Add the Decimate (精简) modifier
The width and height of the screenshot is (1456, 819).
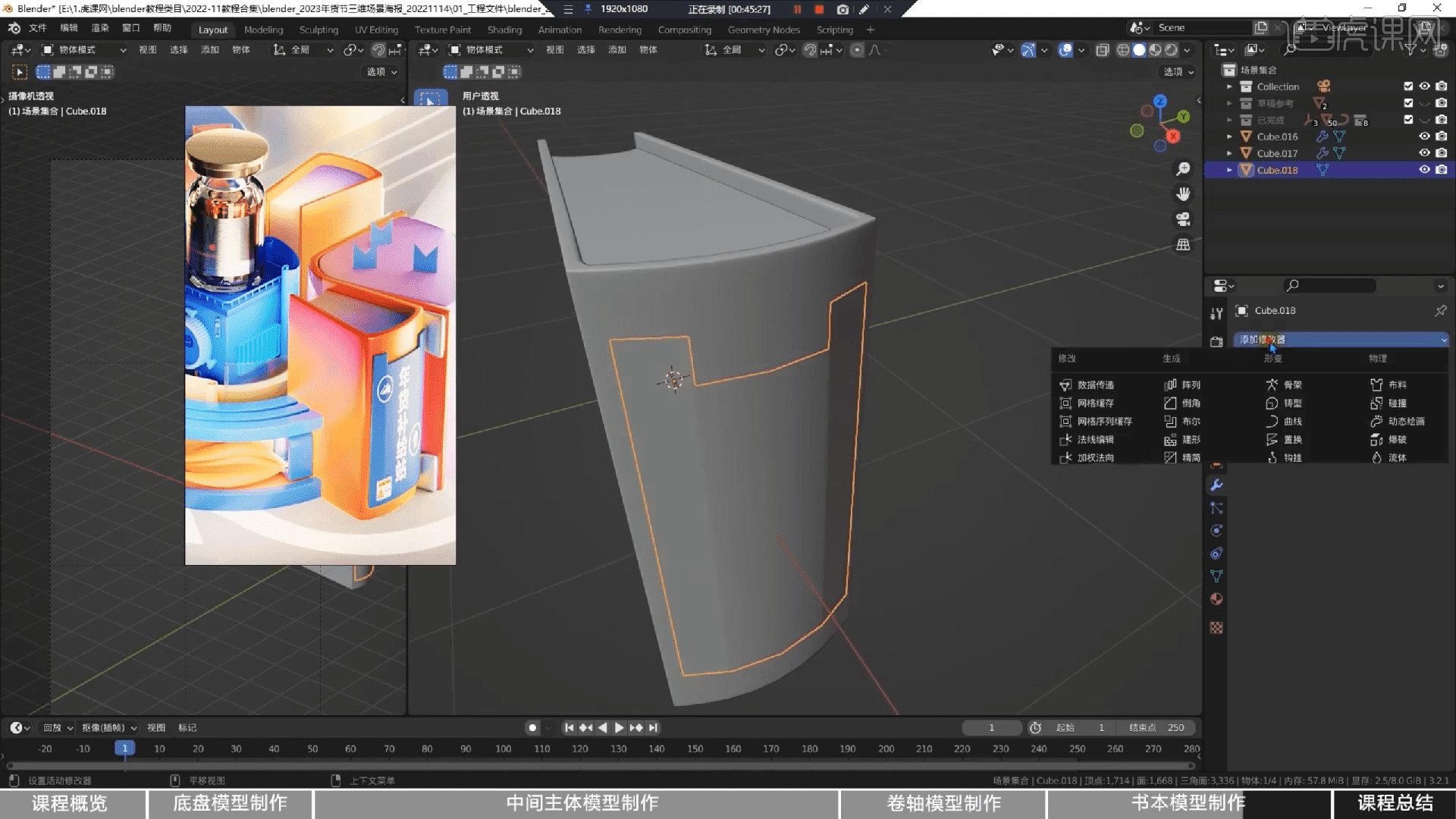[1182, 457]
